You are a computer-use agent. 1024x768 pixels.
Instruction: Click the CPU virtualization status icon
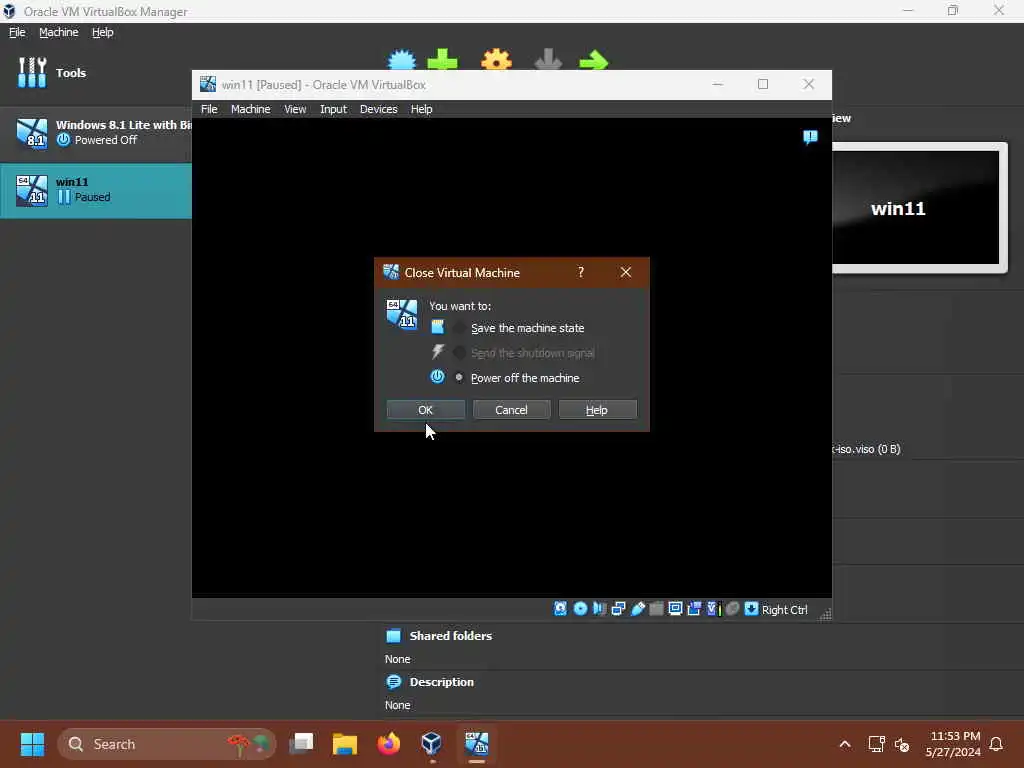click(713, 609)
